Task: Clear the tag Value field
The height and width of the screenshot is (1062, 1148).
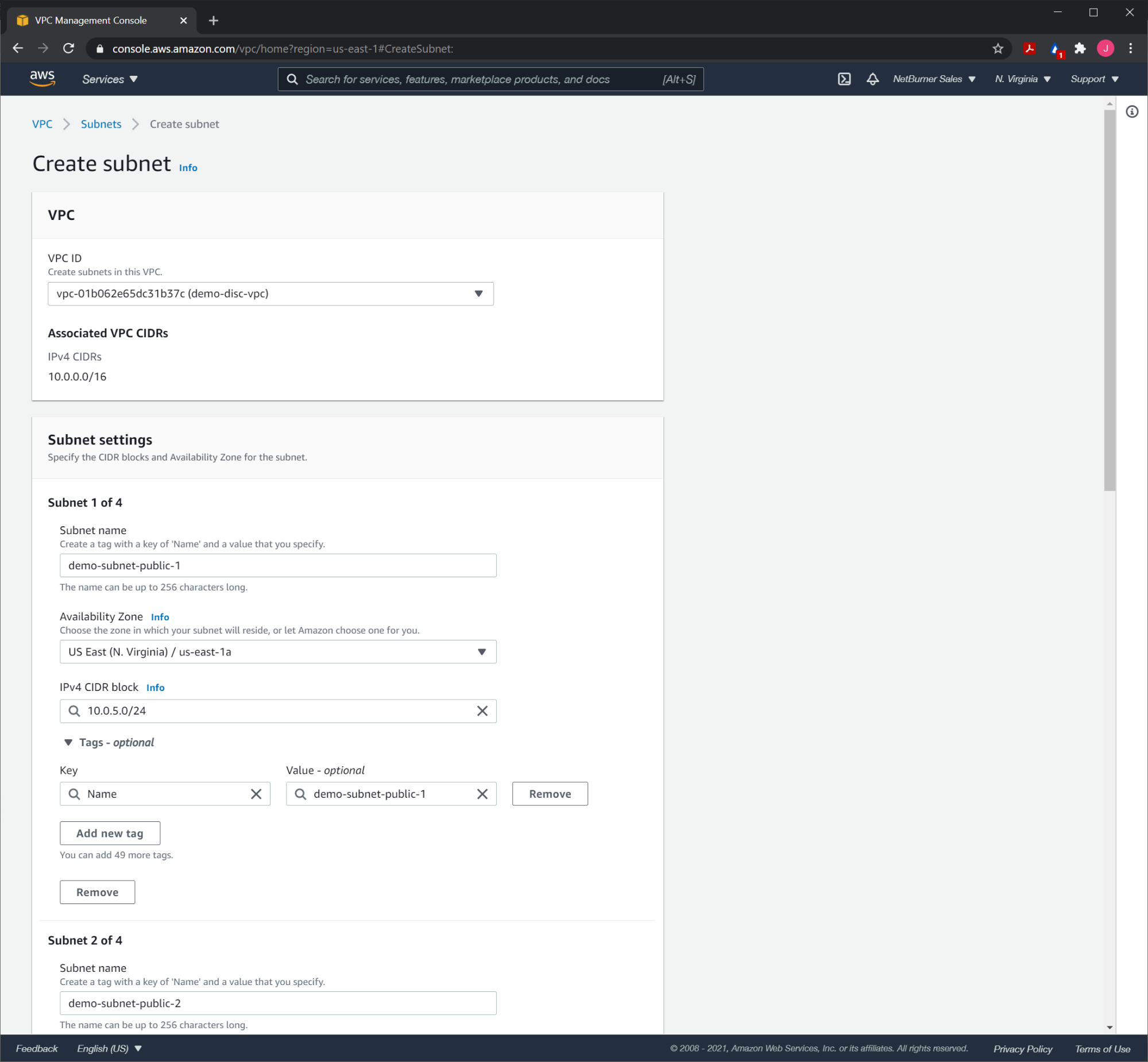Action: (x=482, y=794)
